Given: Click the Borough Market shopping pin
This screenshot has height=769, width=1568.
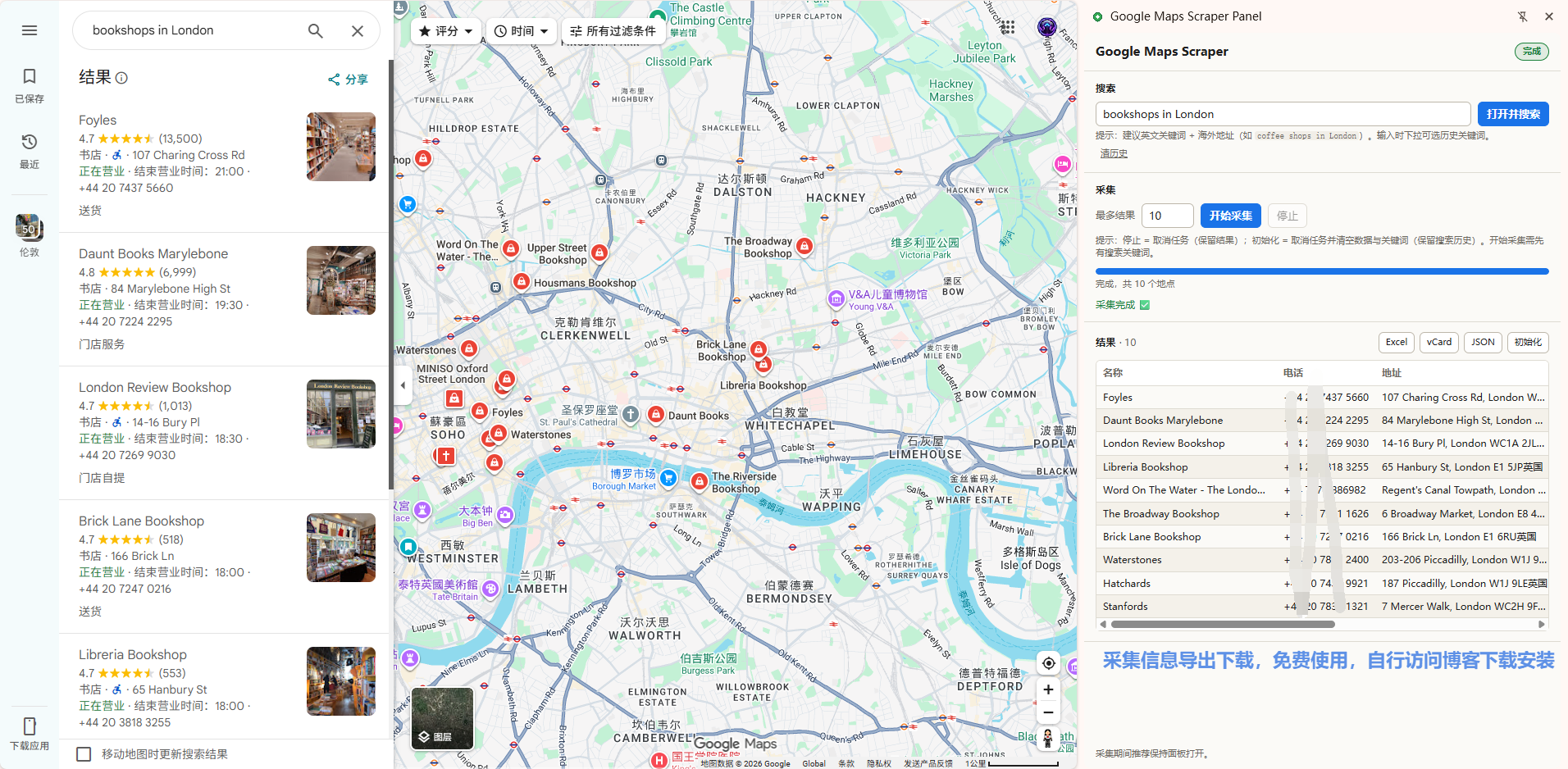Looking at the screenshot, I should tap(668, 477).
